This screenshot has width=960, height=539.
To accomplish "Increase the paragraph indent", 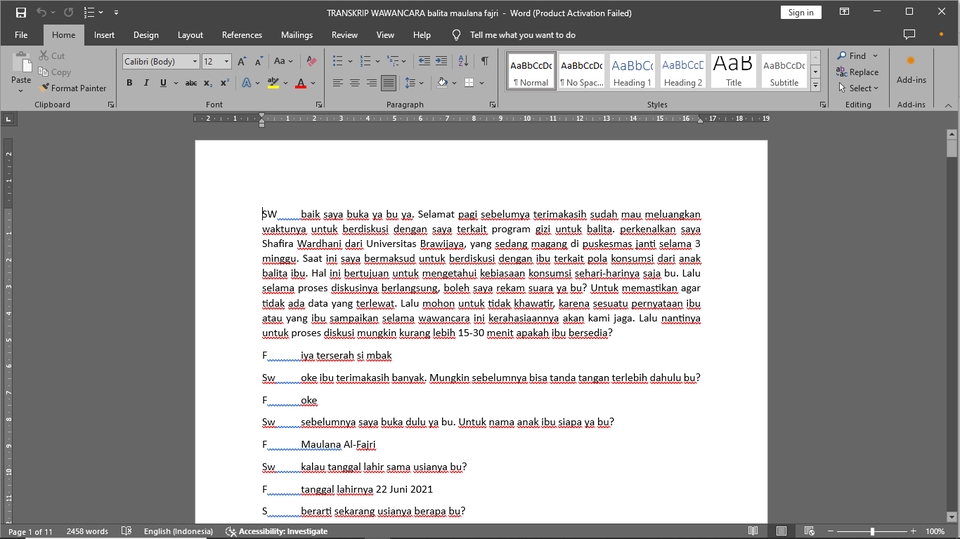I will [x=442, y=61].
